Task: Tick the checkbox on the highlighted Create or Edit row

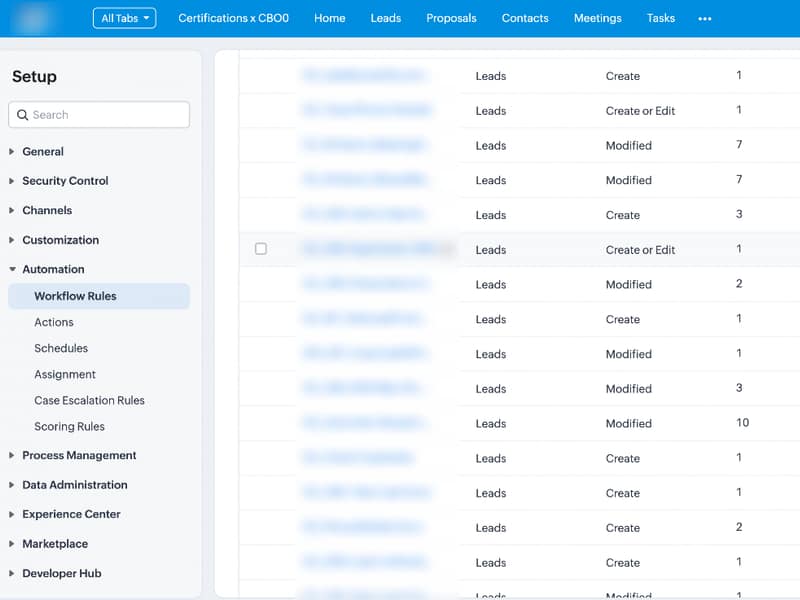Action: point(261,249)
